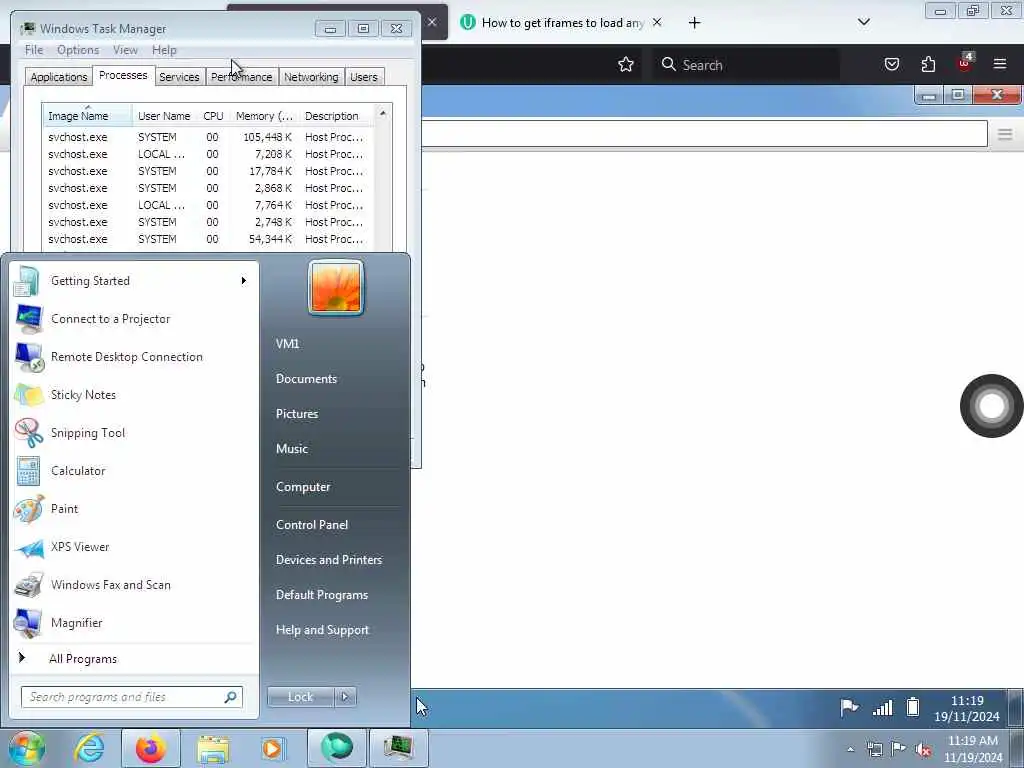The image size is (1024, 768).
Task: Open shutdown options arrow next to Lock
Action: tap(345, 697)
